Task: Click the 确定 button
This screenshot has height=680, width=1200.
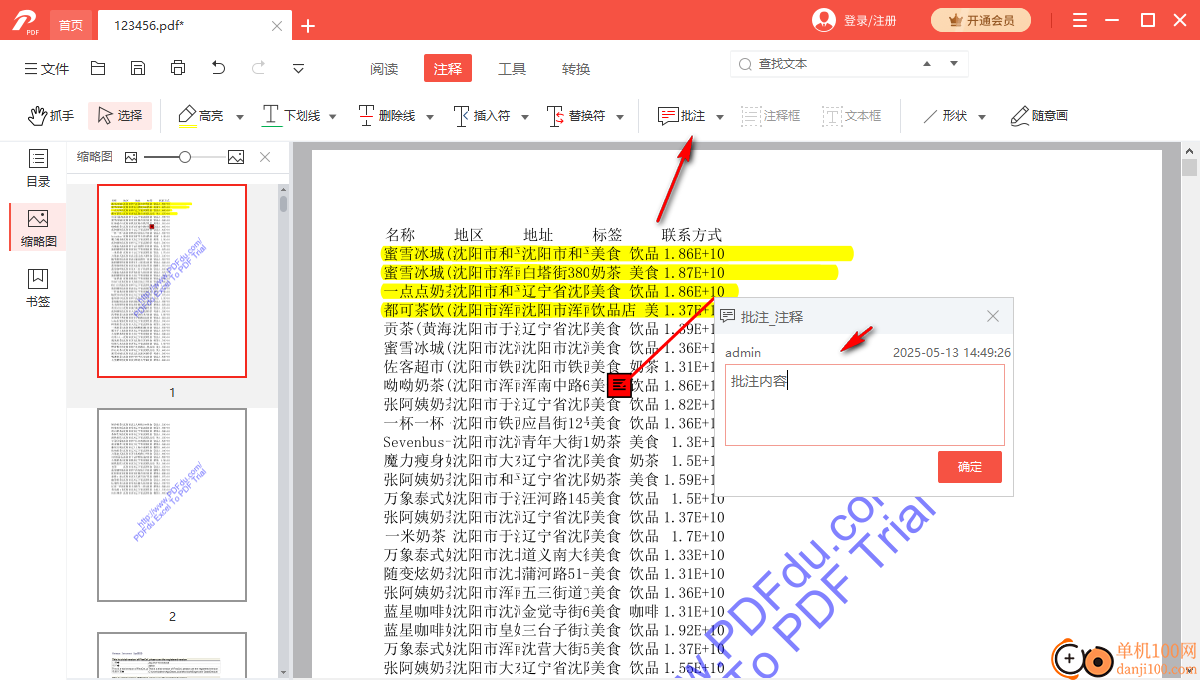Action: tap(970, 467)
